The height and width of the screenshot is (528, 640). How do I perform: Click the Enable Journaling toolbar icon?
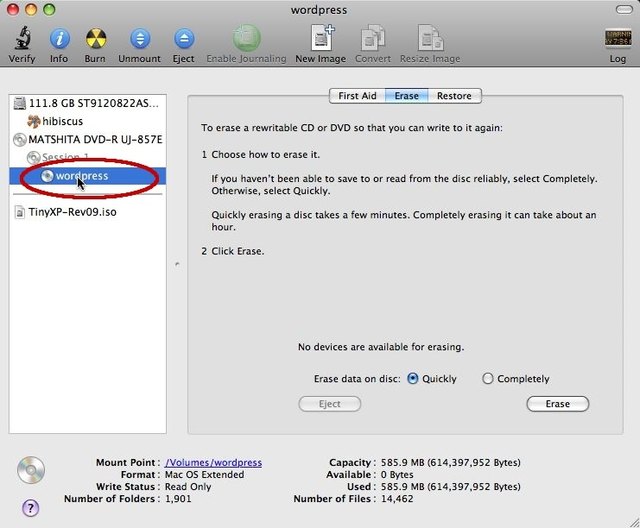tap(246, 38)
